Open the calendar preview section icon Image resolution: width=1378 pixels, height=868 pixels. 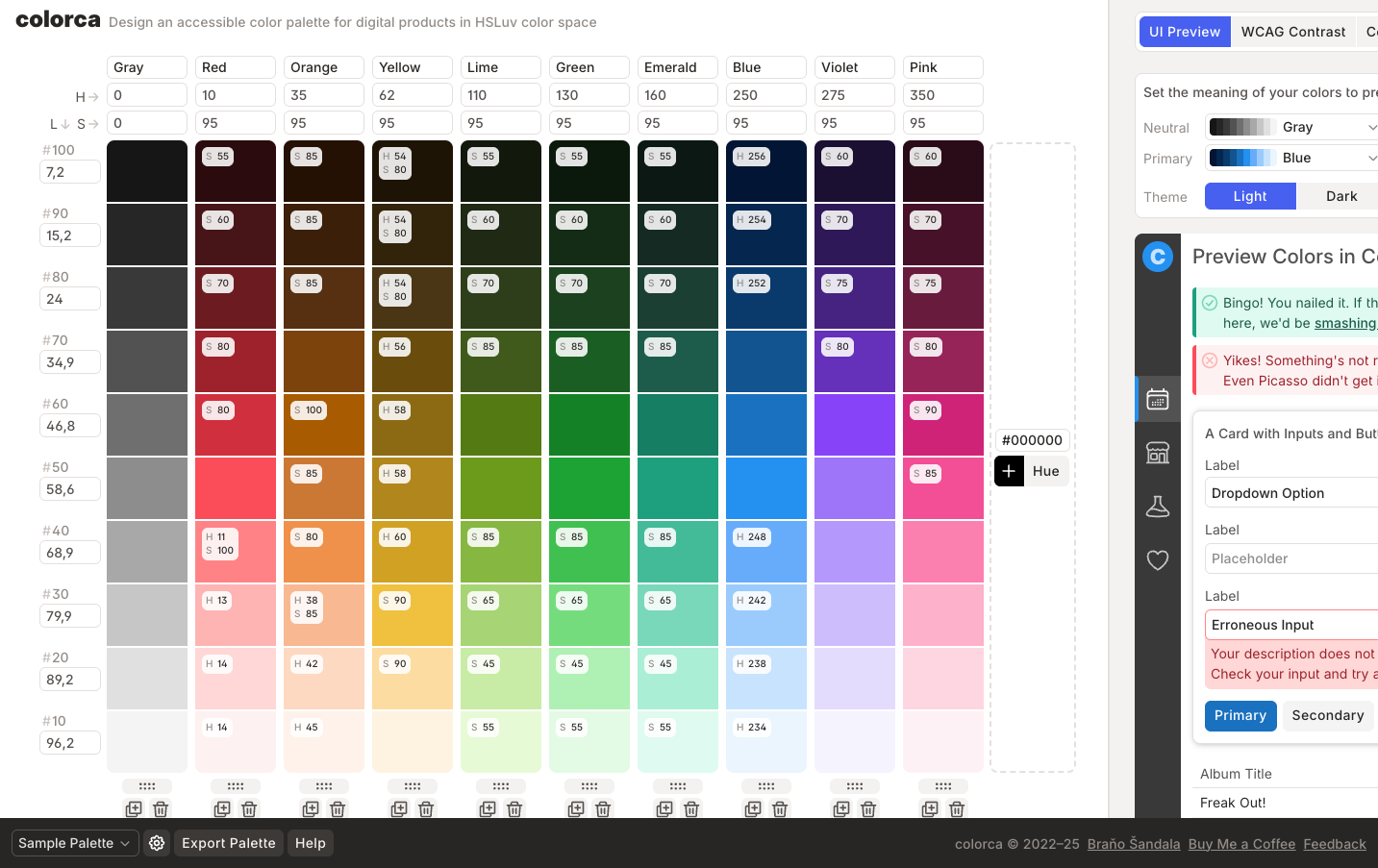1157,398
